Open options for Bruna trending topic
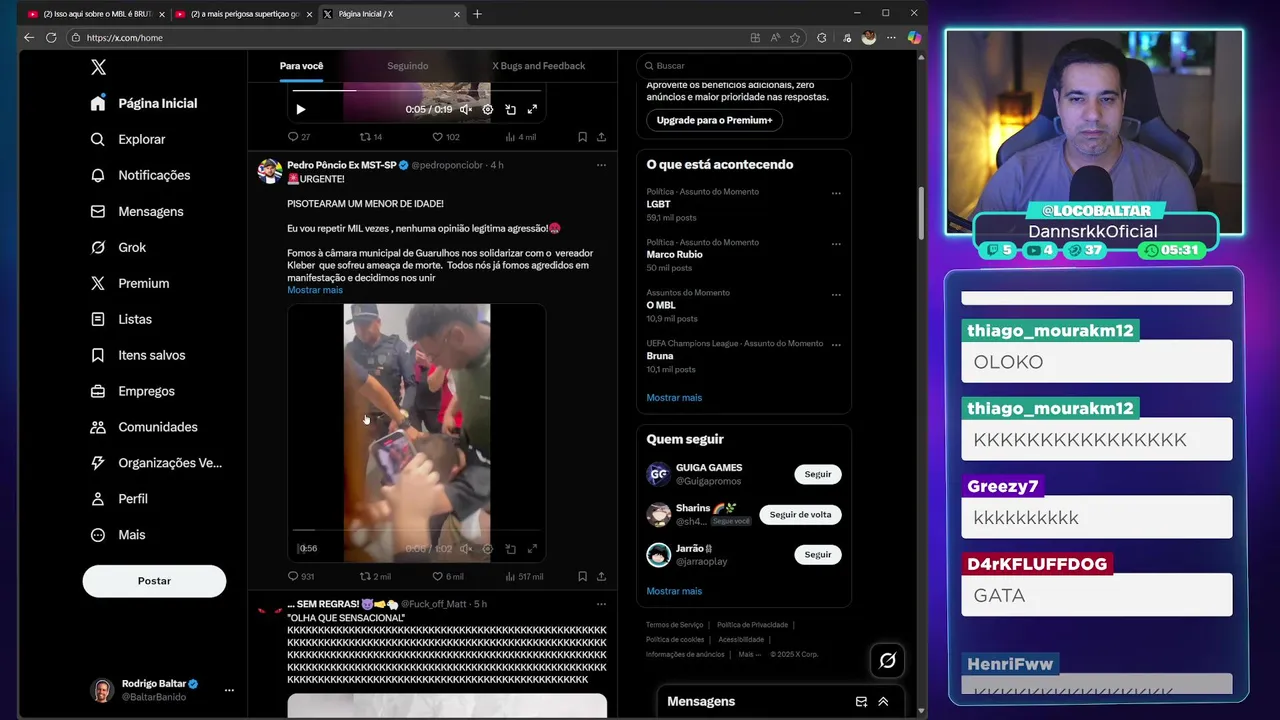Viewport: 1280px width, 720px height. tap(836, 346)
